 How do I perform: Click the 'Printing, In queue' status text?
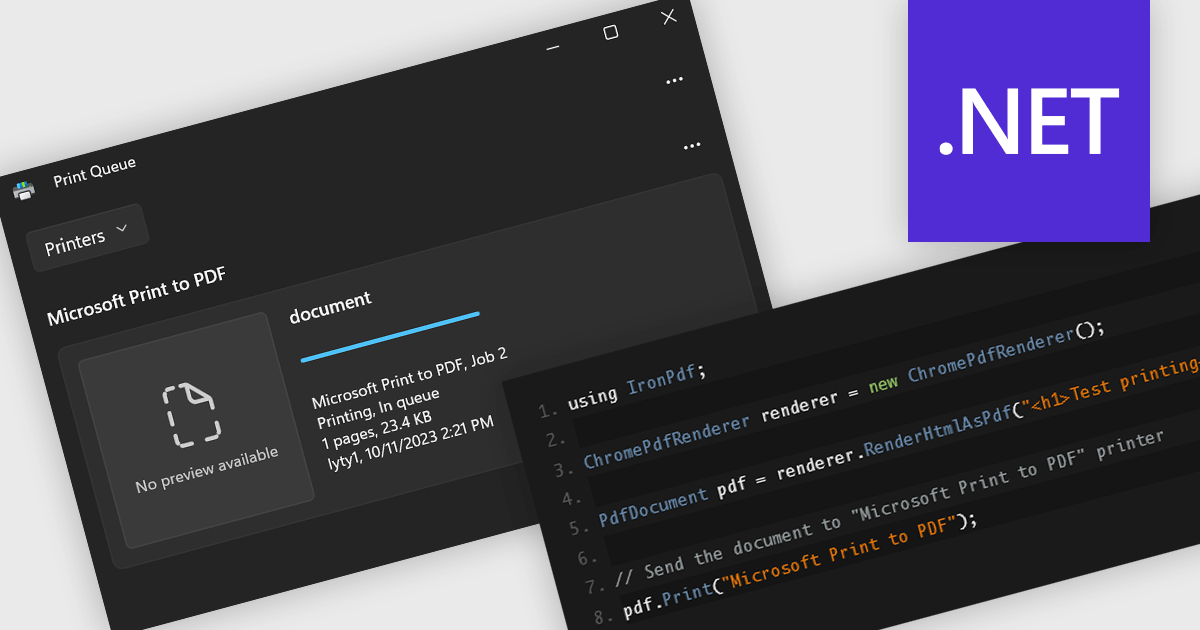click(x=378, y=410)
